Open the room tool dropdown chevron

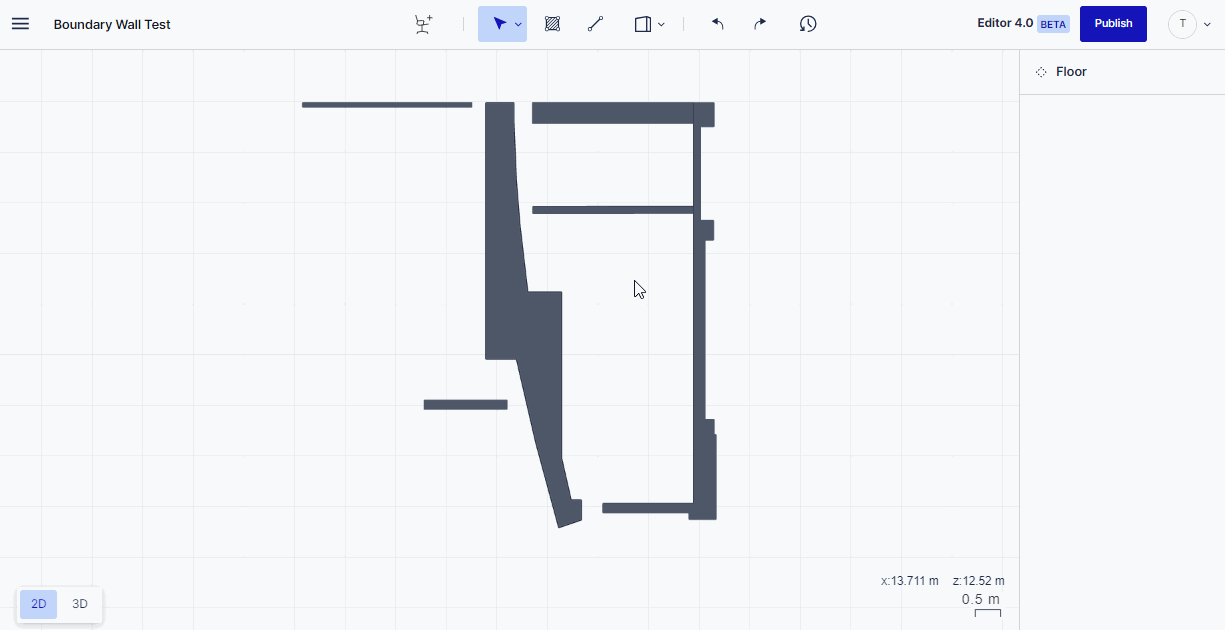661,23
